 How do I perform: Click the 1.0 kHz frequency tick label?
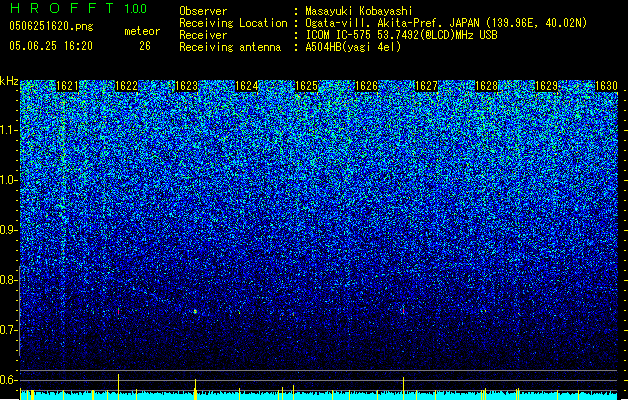8,180
